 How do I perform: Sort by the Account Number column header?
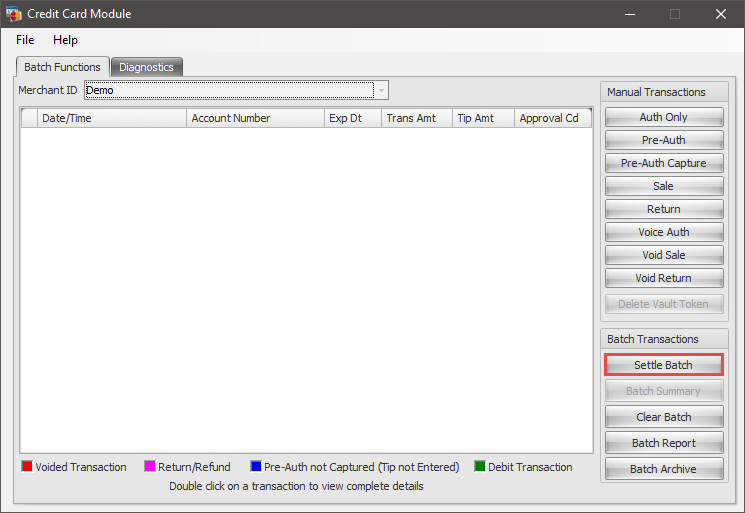tap(256, 118)
